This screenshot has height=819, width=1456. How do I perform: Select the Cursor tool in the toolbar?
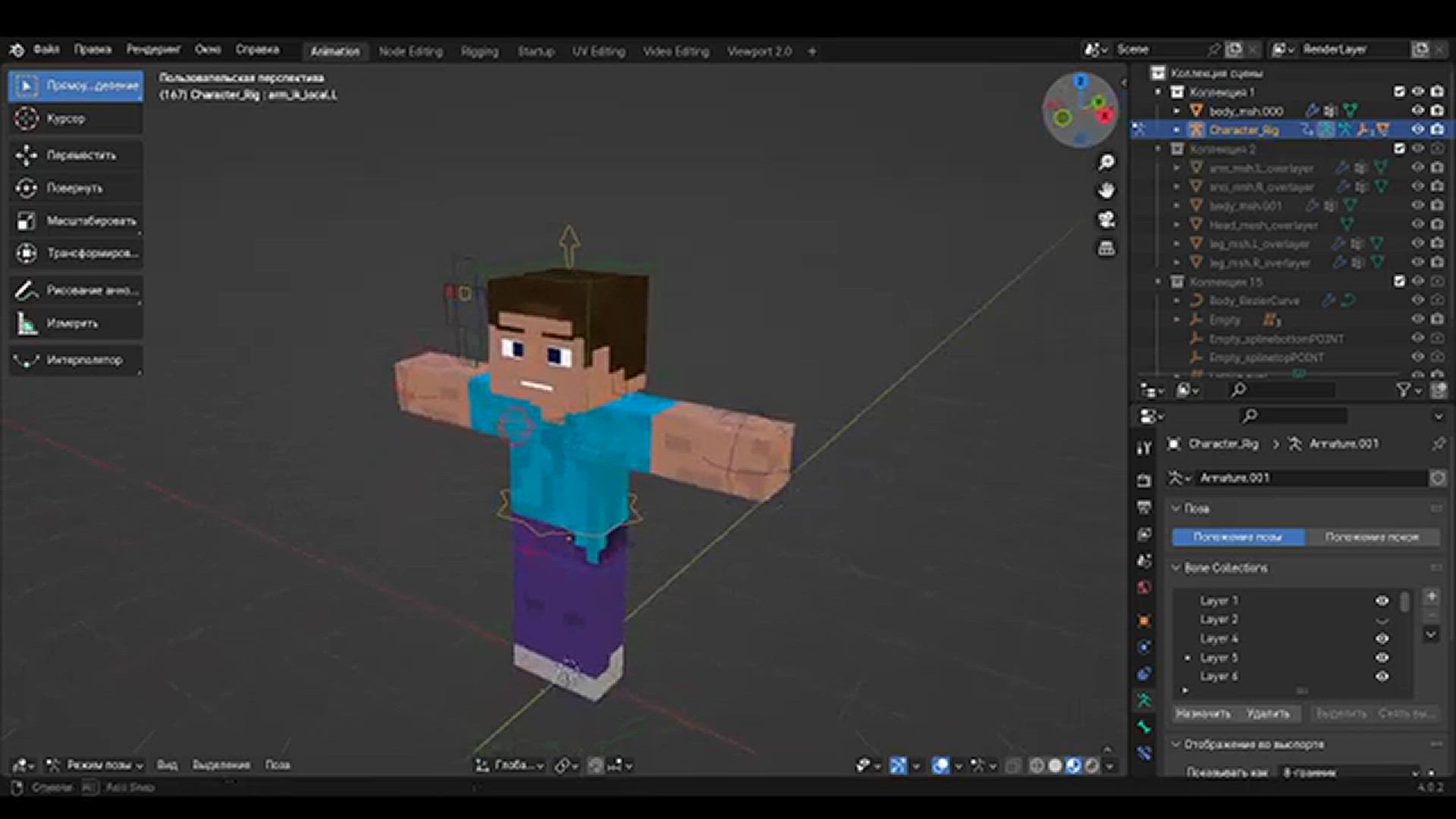tap(76, 119)
